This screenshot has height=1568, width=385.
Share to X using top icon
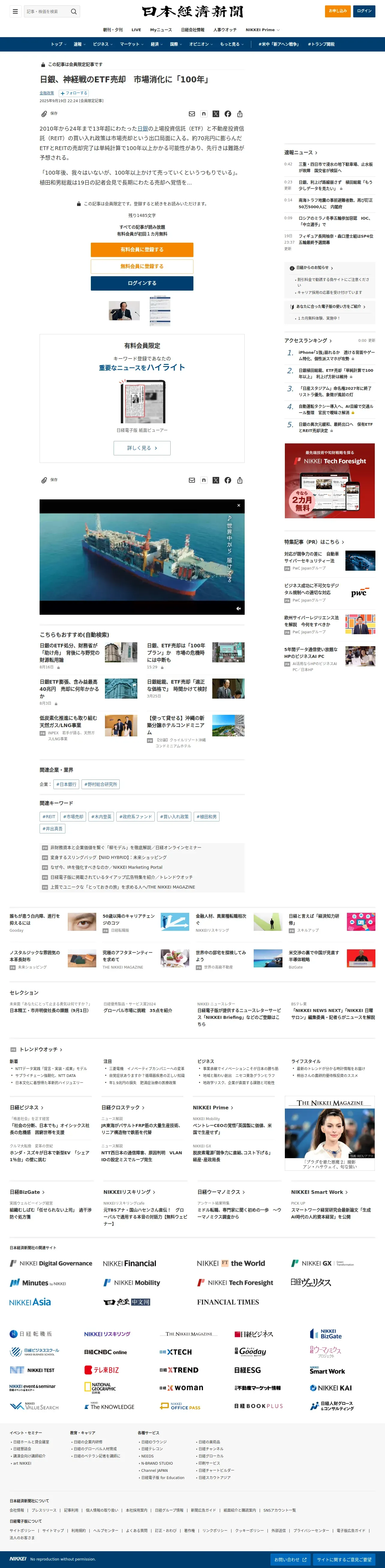coord(216,114)
